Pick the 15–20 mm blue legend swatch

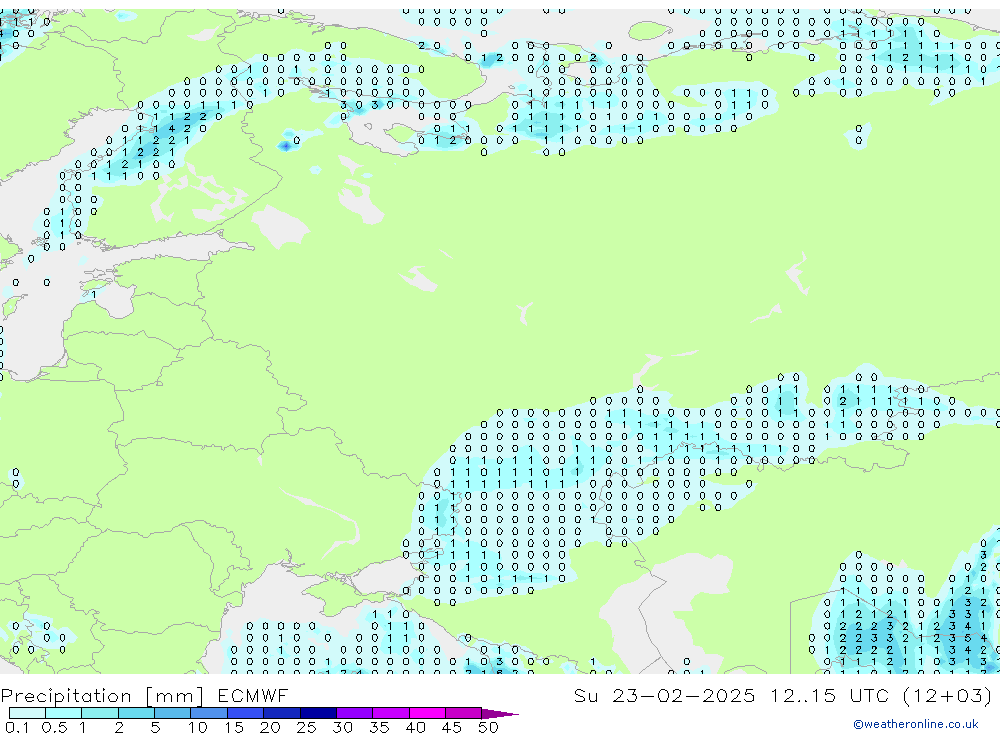coord(246,713)
